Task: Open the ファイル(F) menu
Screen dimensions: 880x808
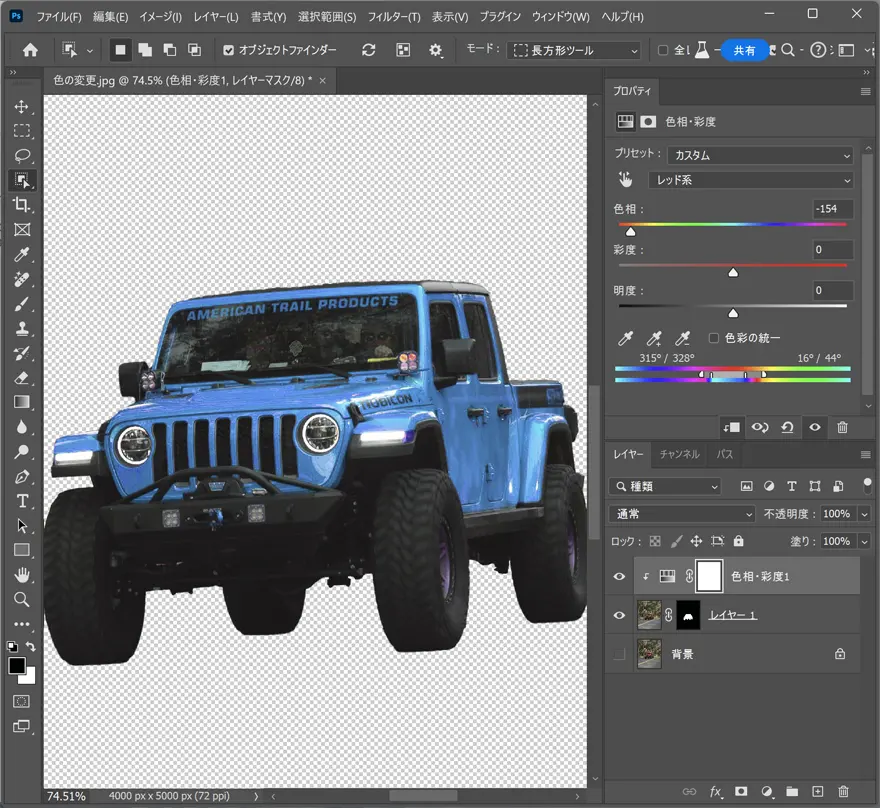Action: [59, 17]
